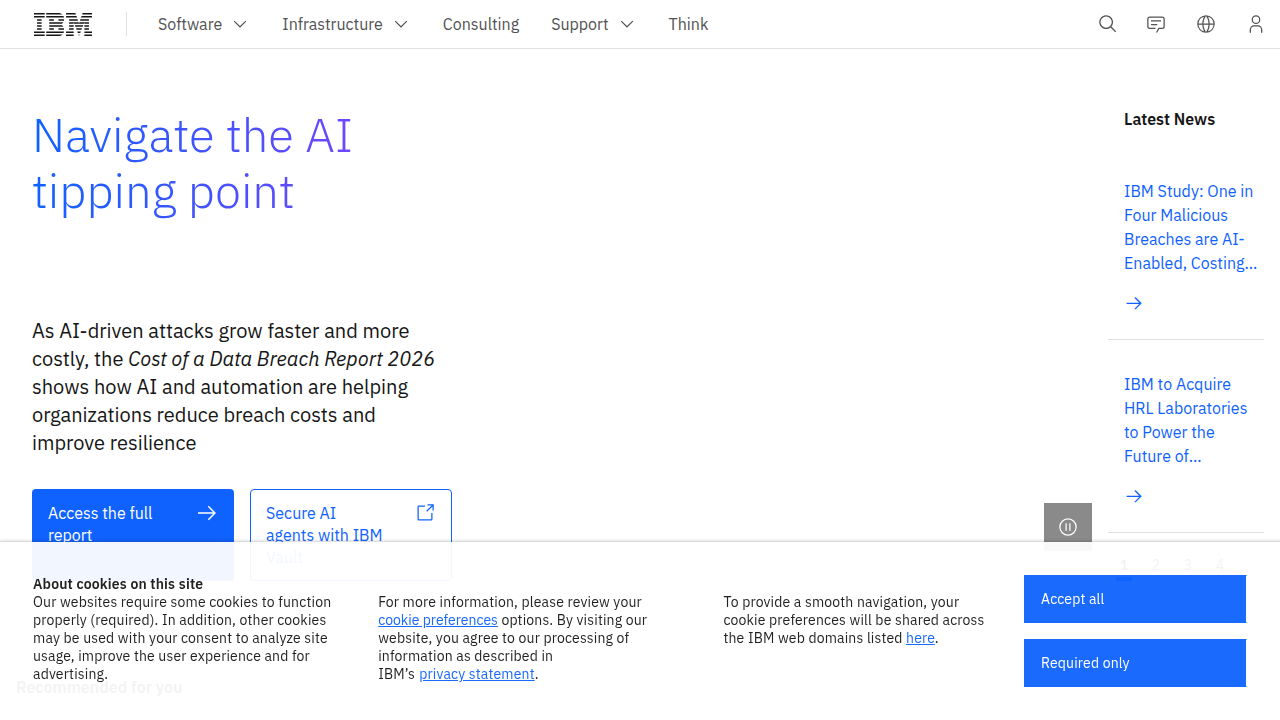Open IBM to Acquire HRL Laboratories news
Viewport: 1280px width, 720px height.
pyautogui.click(x=1185, y=420)
